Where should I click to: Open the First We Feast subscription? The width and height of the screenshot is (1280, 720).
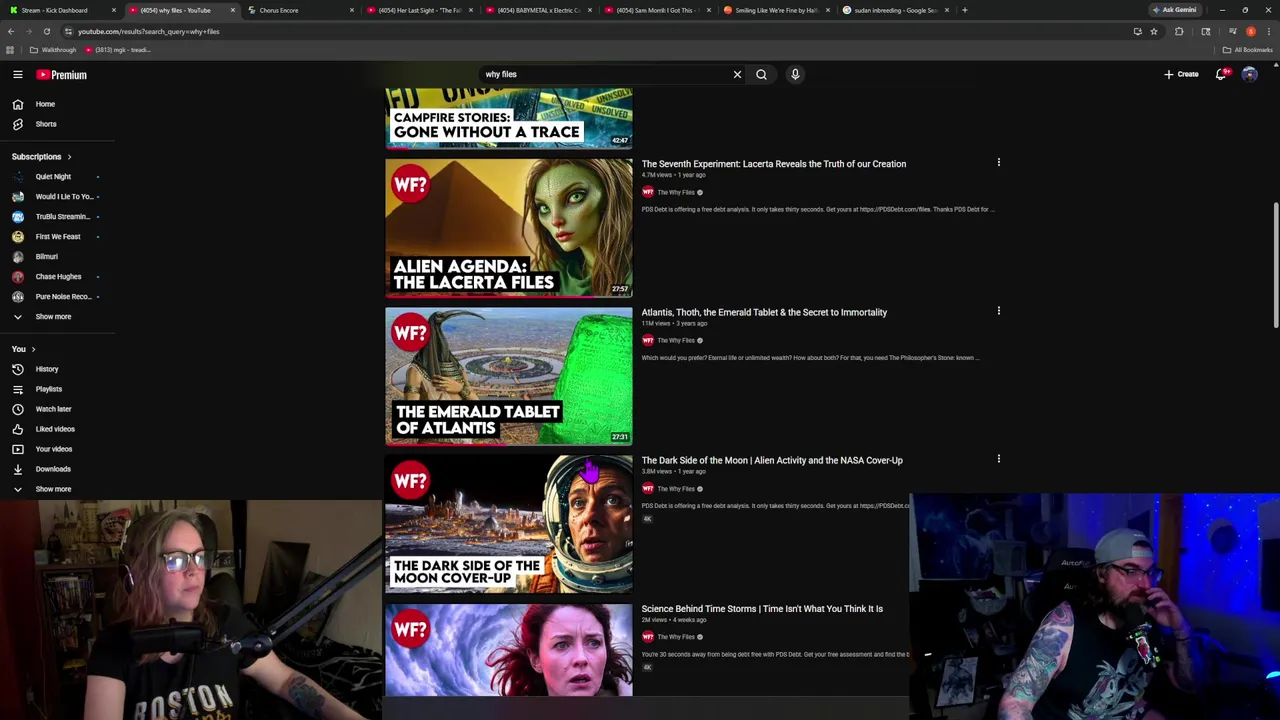pos(56,237)
